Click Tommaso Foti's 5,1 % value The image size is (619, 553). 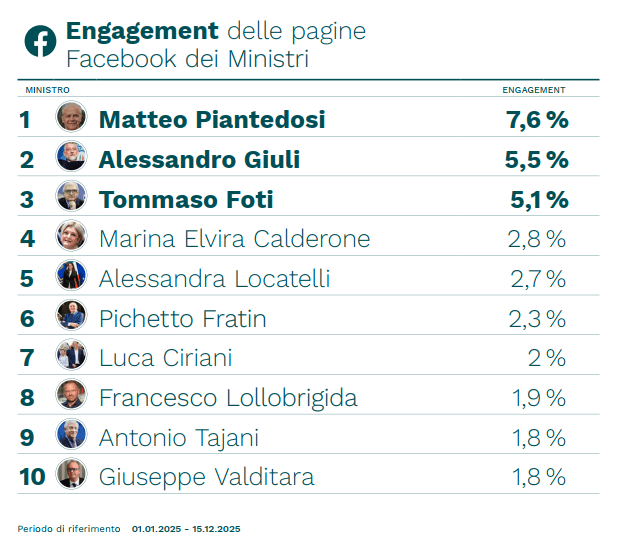point(539,199)
